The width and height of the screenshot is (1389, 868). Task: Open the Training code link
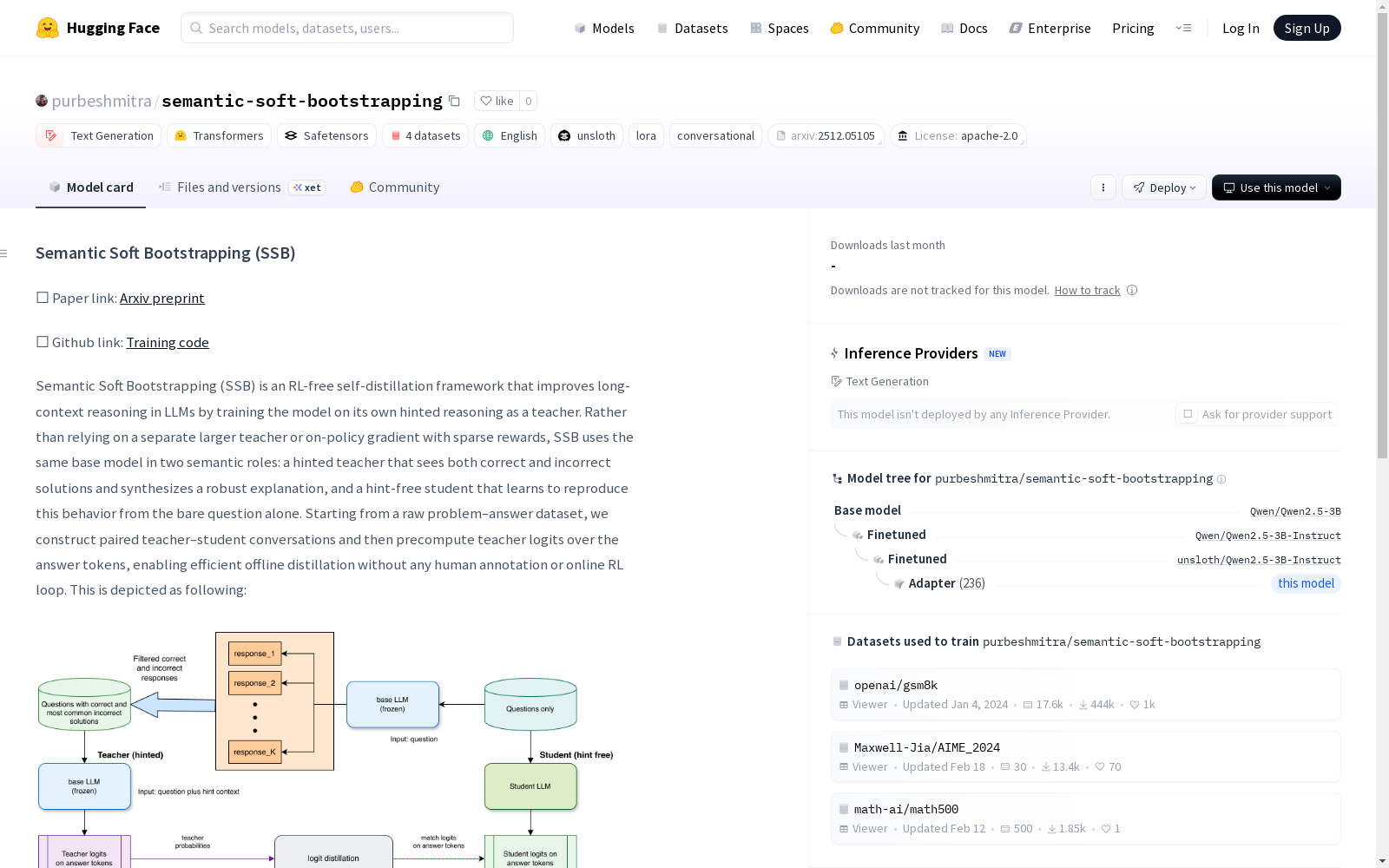coord(168,343)
